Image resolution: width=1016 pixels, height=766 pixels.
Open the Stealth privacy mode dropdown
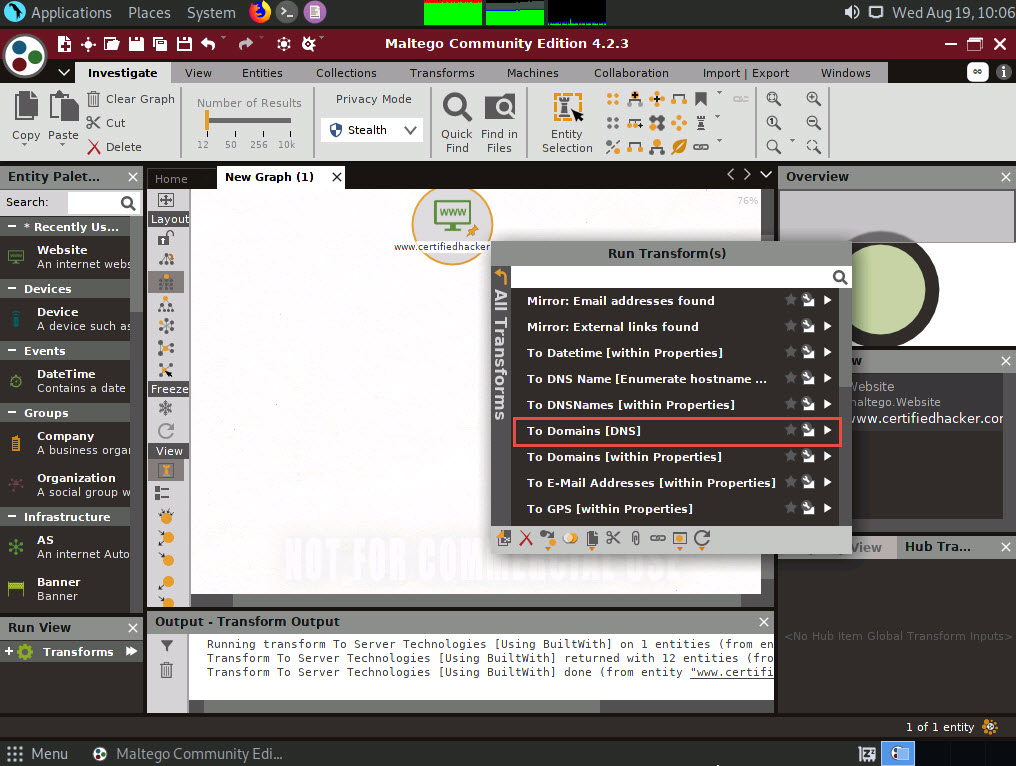pos(373,130)
